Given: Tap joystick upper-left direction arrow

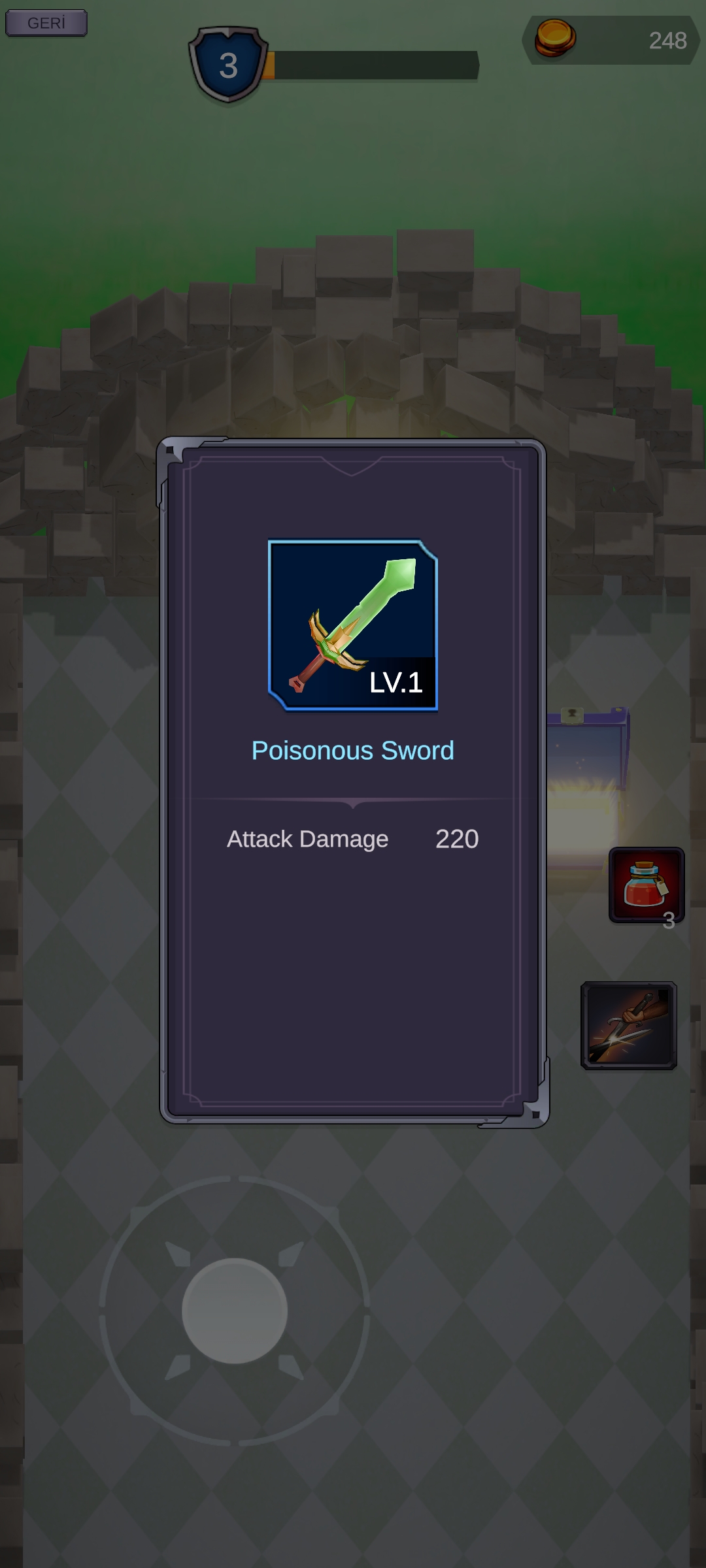Looking at the screenshot, I should tap(178, 1254).
